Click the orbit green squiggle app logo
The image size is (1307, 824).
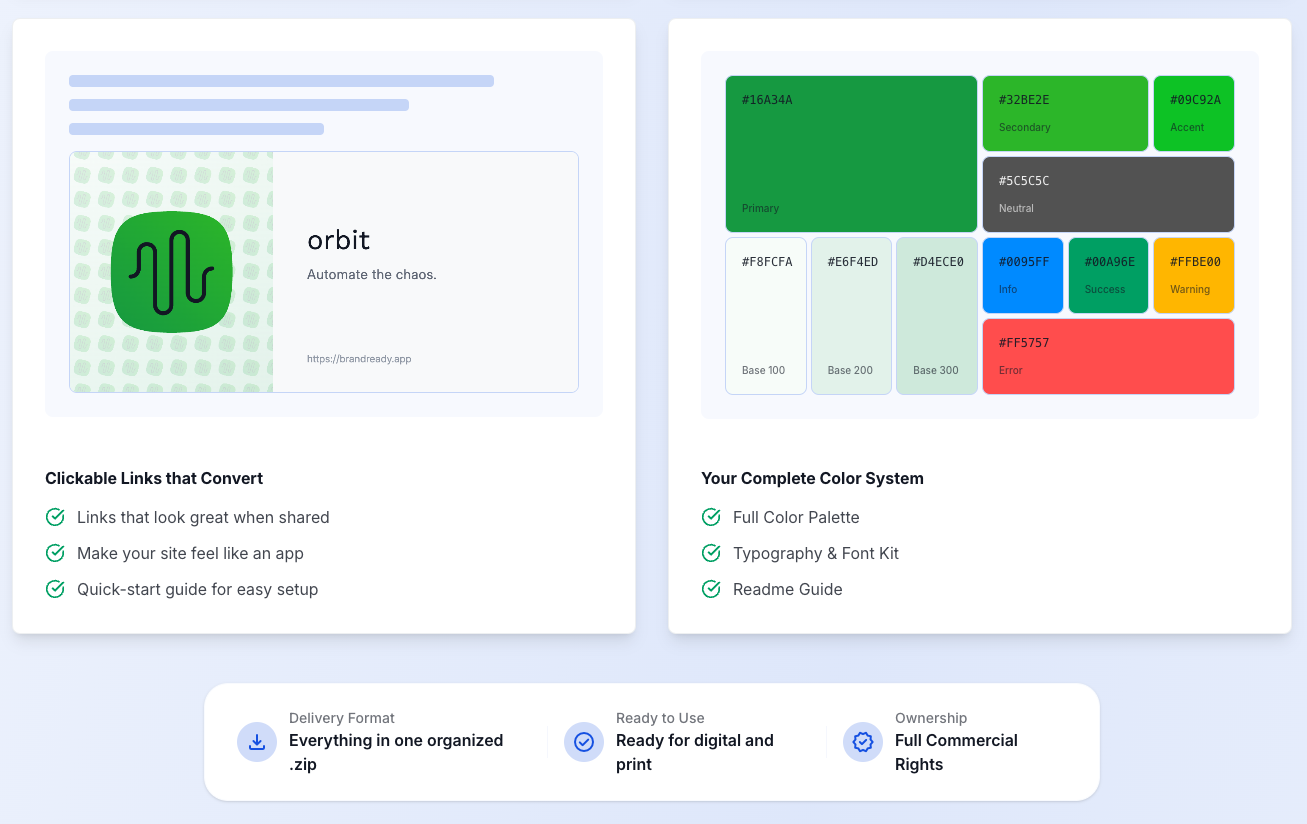pyautogui.click(x=172, y=272)
